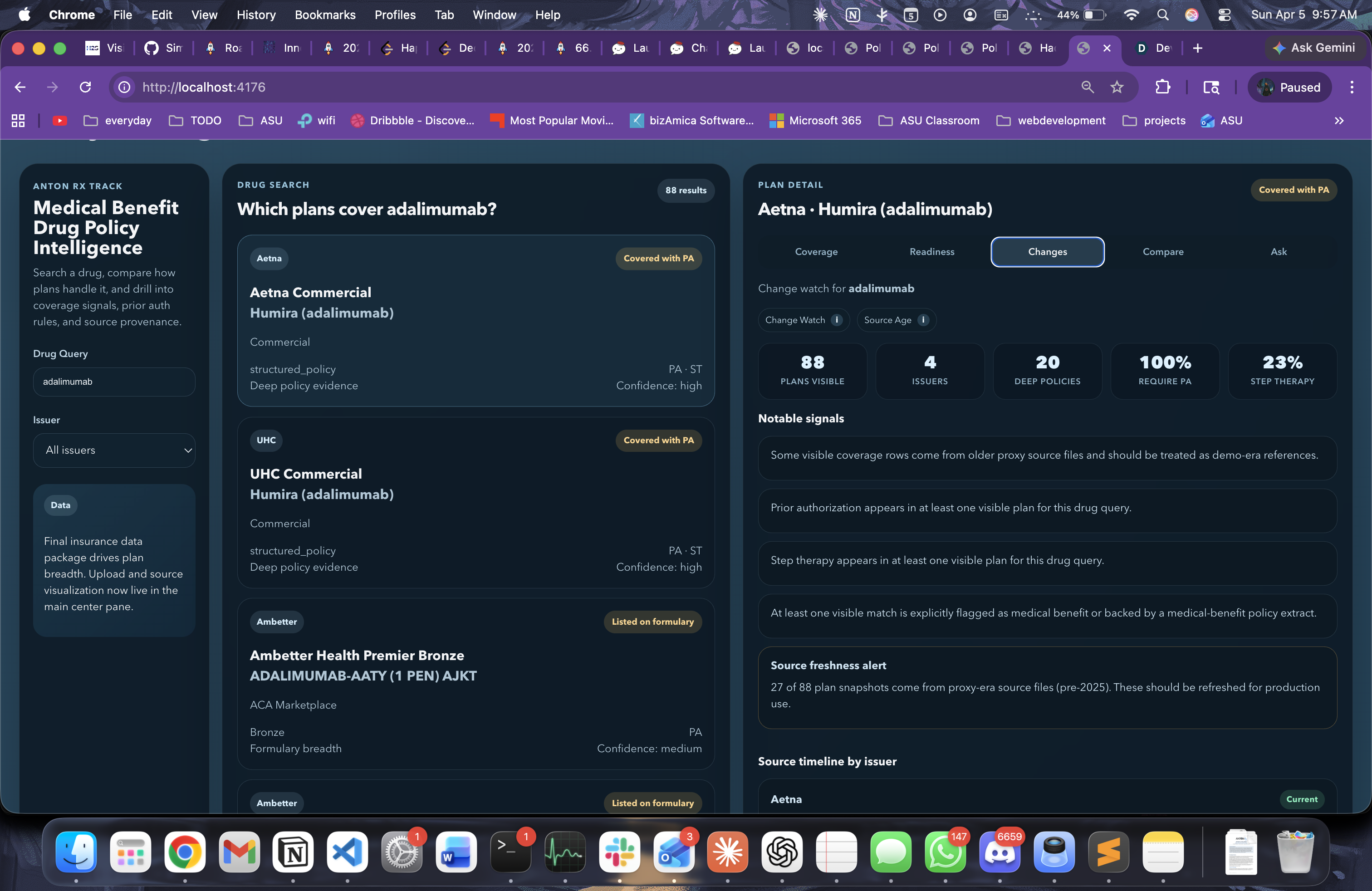
Task: Switch to the Readiness tab
Action: [931, 252]
